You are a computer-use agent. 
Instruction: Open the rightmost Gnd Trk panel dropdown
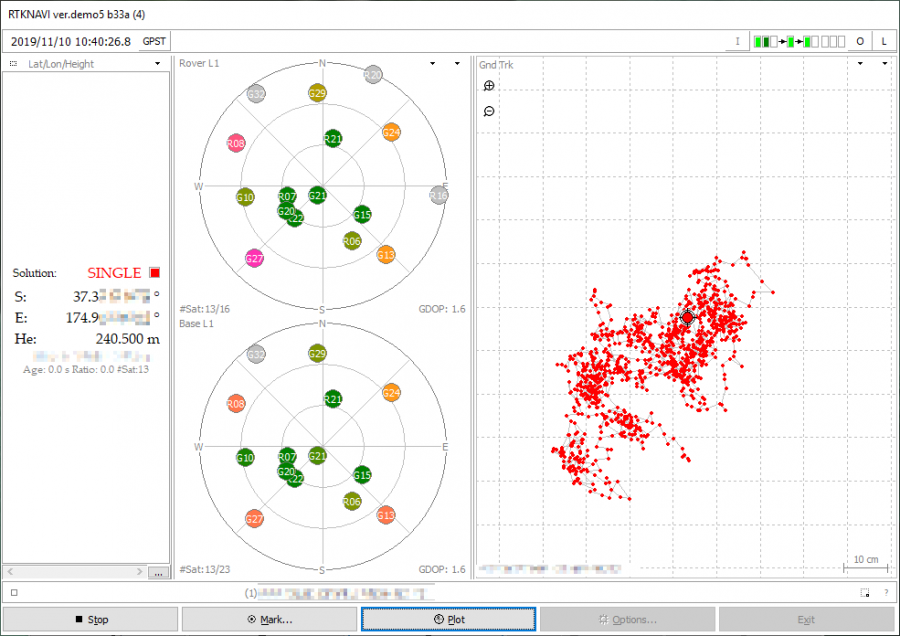click(x=885, y=64)
